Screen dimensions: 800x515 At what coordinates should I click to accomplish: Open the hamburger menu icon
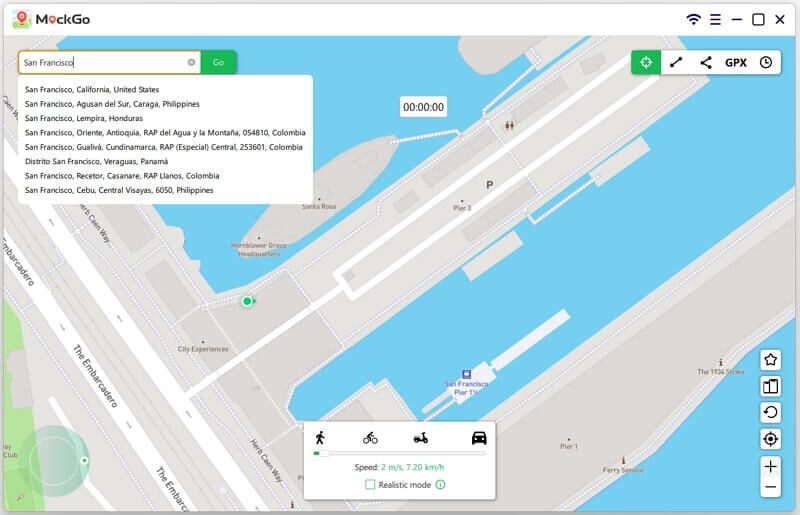715,19
